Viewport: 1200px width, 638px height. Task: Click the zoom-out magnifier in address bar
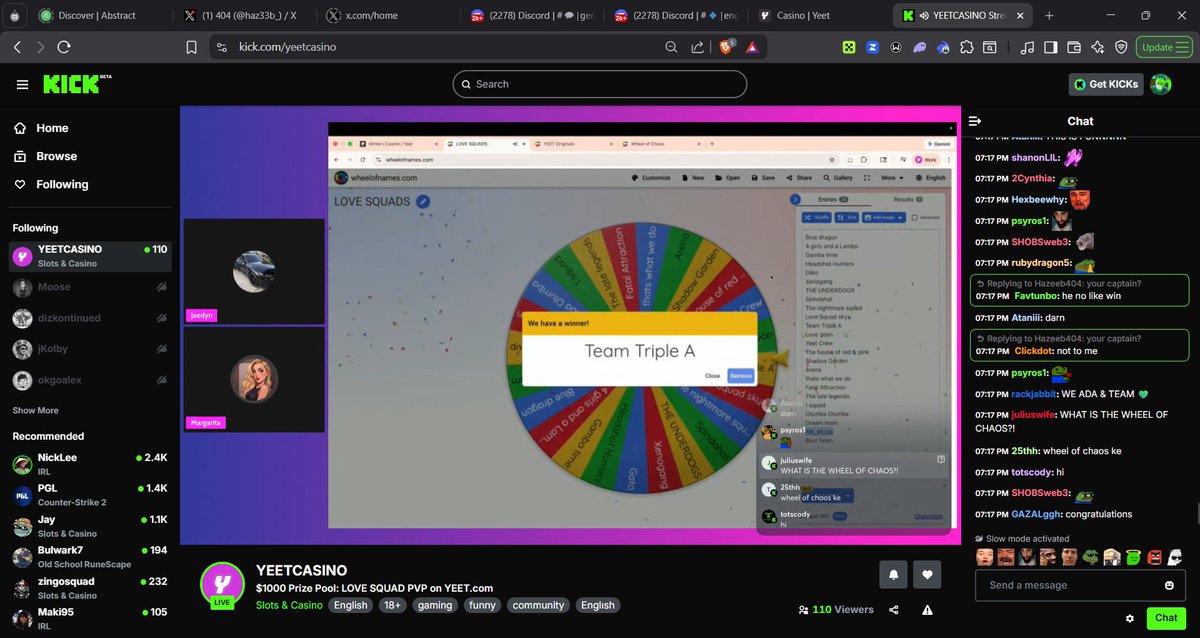(x=672, y=47)
